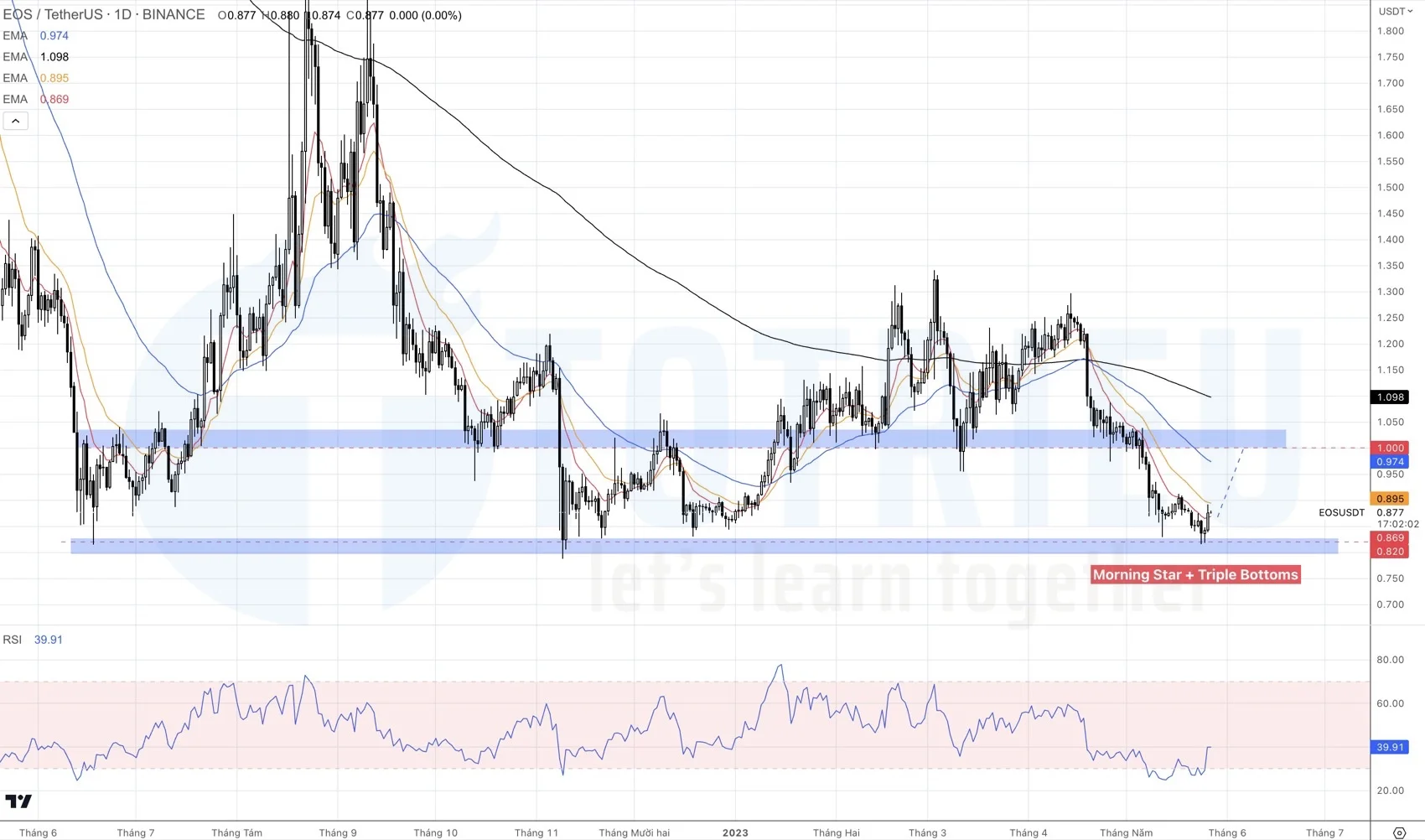Click the 1.800 price scale value
This screenshot has height=840, width=1425.
(1391, 31)
